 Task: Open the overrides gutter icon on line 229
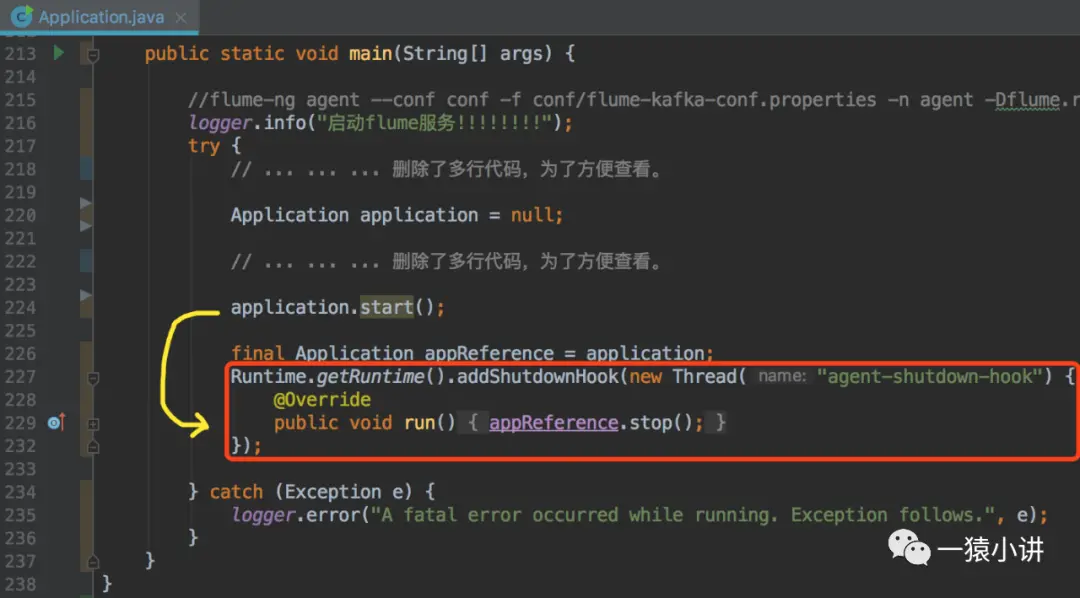click(56, 422)
